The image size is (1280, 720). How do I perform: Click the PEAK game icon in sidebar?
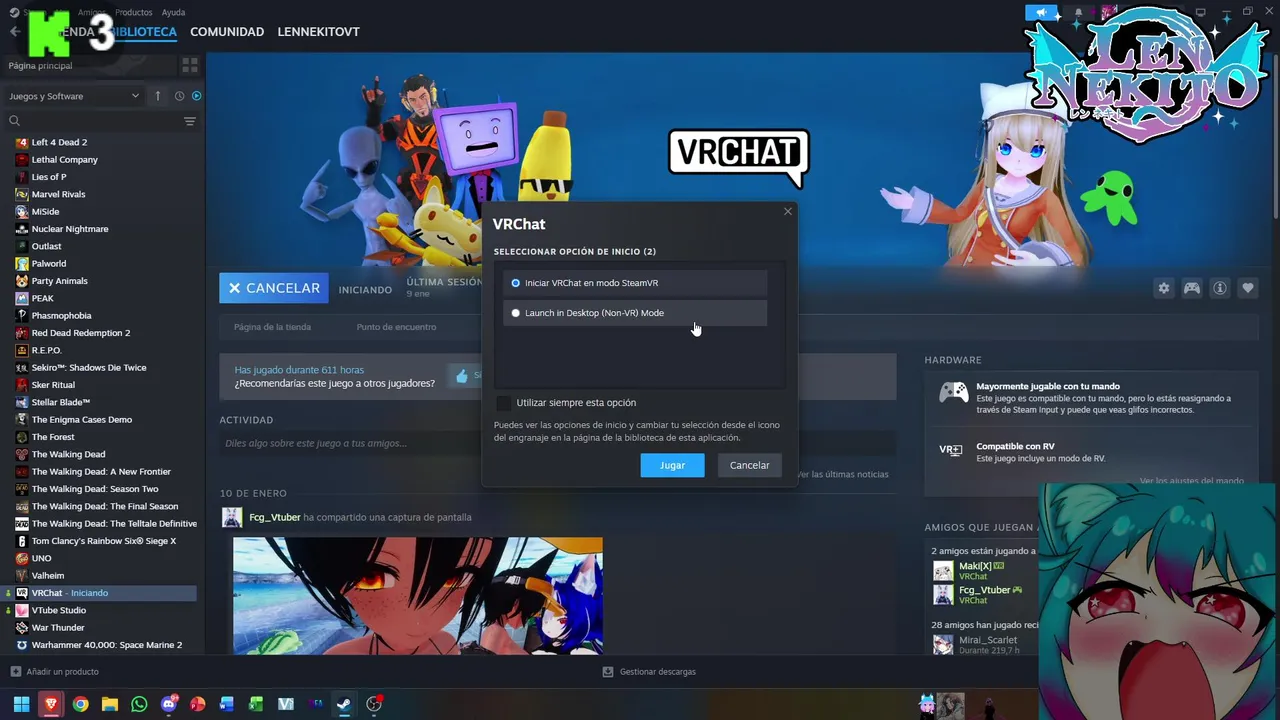click(22, 298)
